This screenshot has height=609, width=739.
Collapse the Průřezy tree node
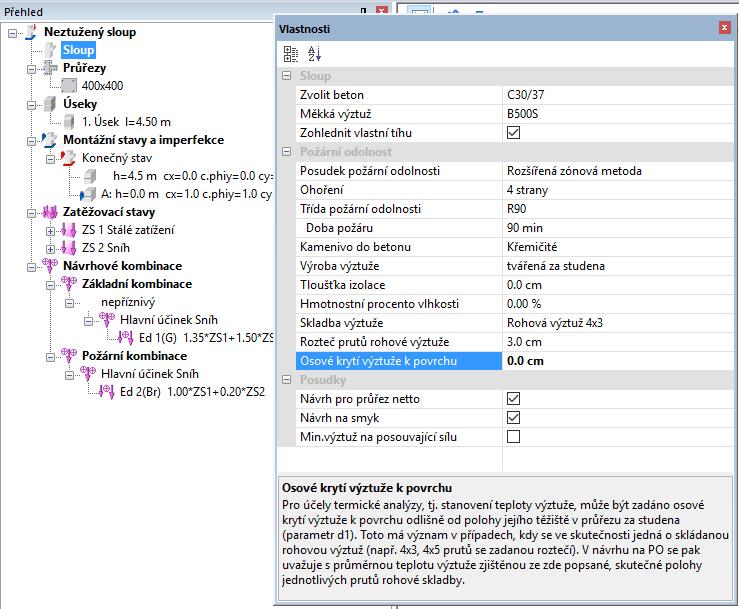(31, 69)
